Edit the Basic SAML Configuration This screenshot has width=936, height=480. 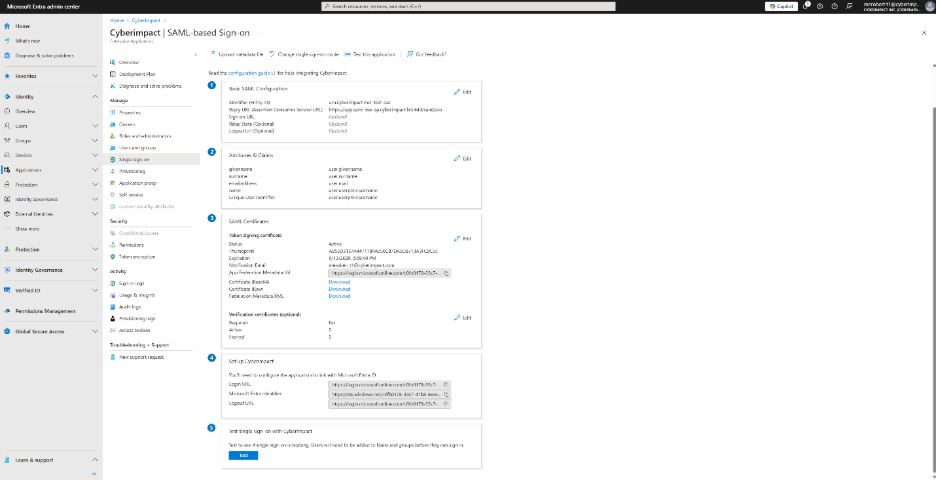[x=463, y=92]
